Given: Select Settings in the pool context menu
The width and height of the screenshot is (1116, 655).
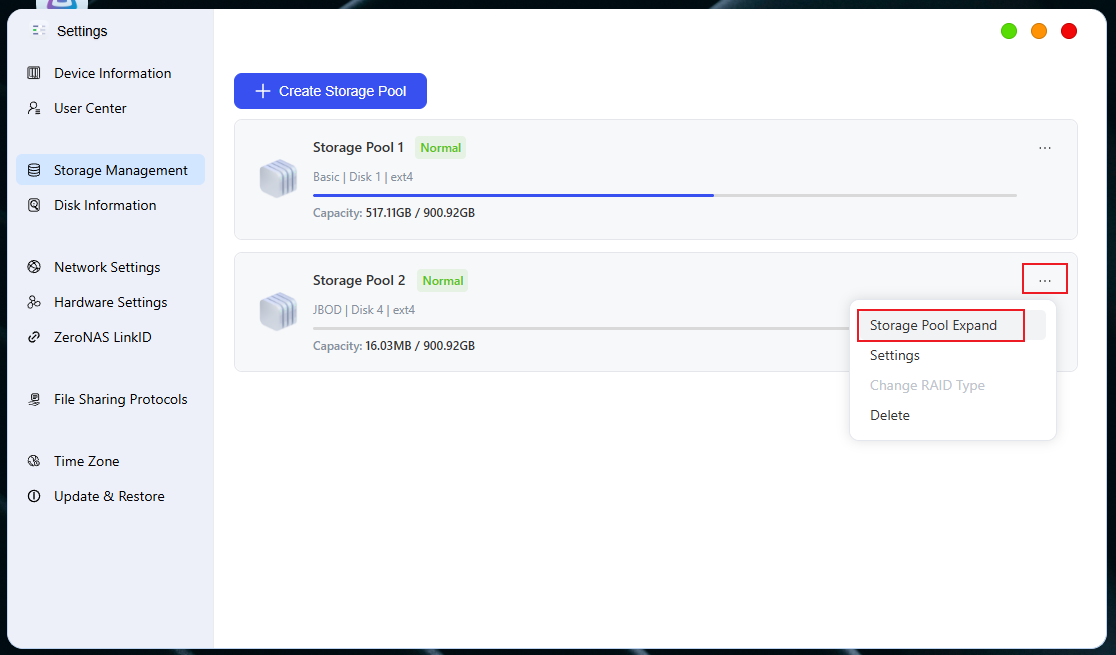Looking at the screenshot, I should click(x=895, y=355).
